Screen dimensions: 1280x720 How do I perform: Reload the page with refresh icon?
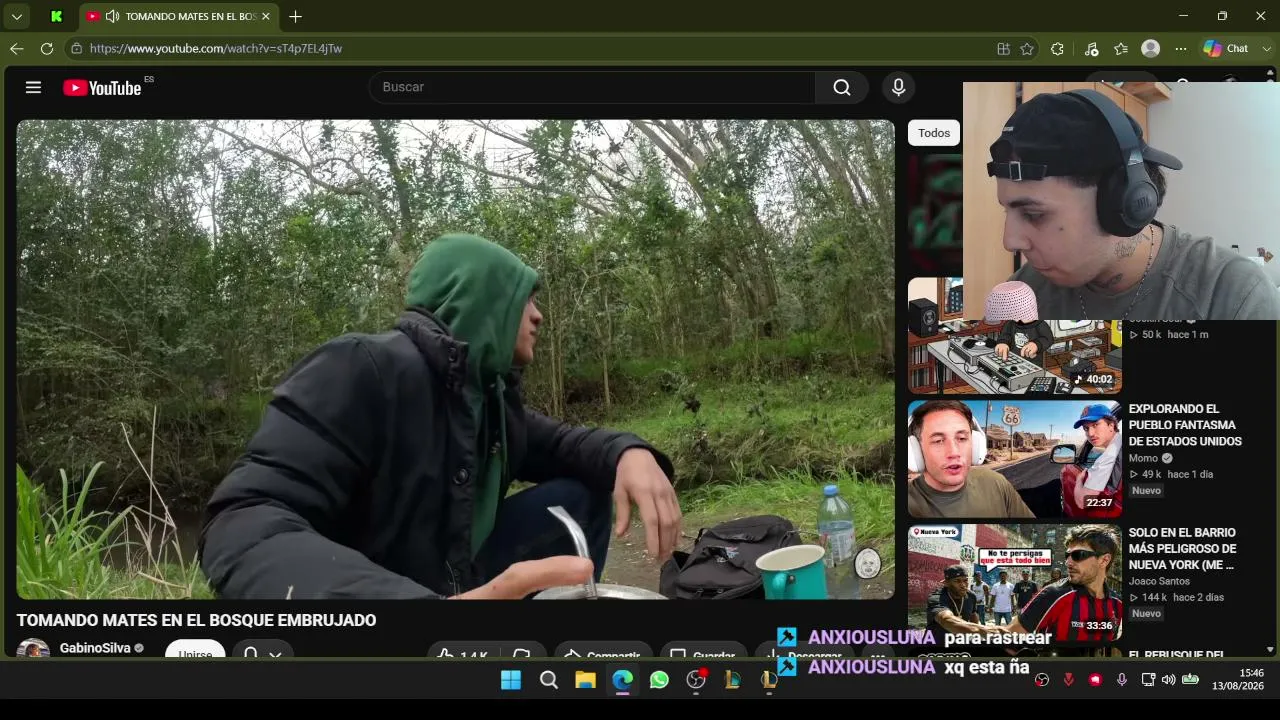[47, 48]
